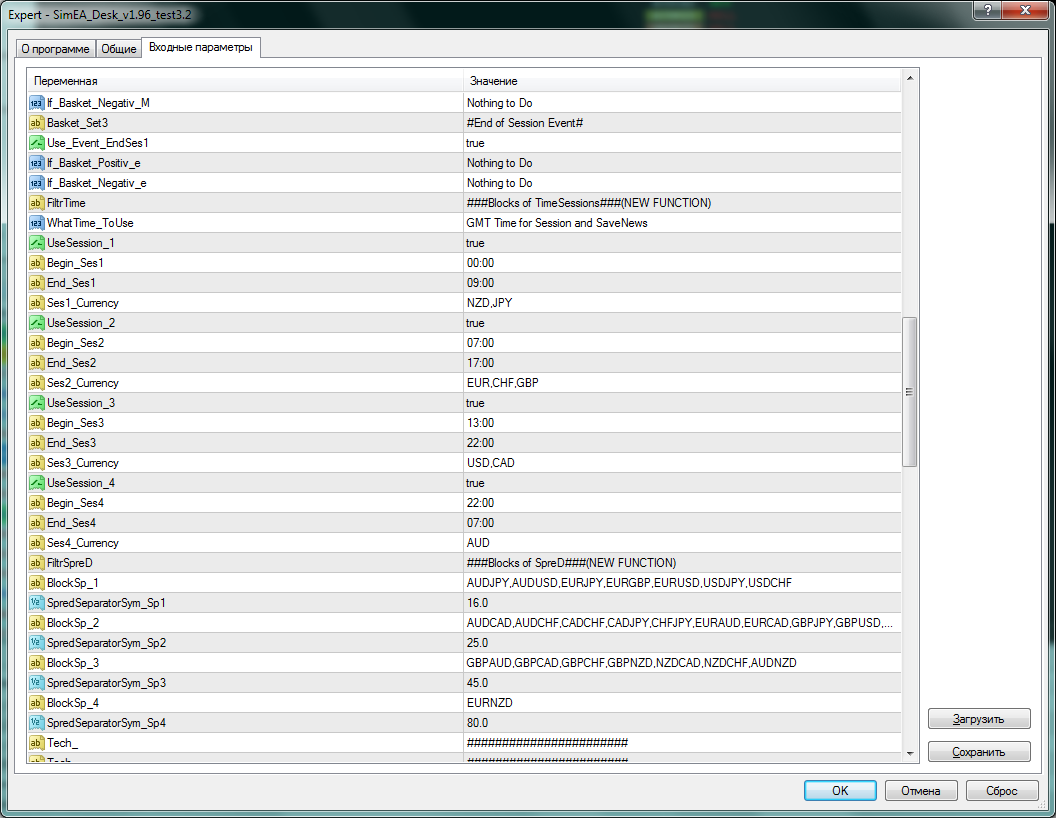Click the integer icon next to If_Basket_Positiv_e
1056x818 pixels.
[x=36, y=163]
